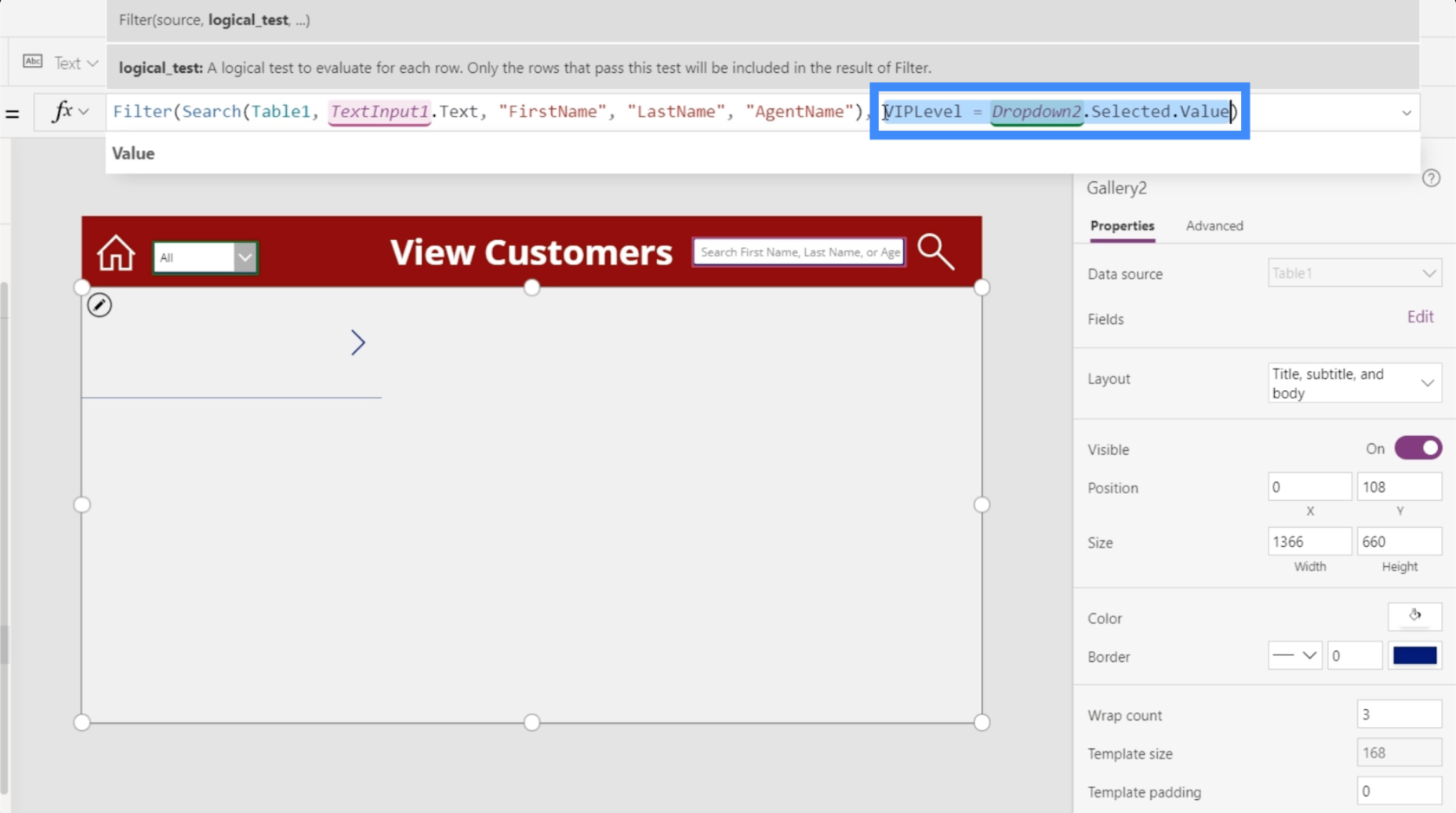Click the next arrow in gallery item
1456x813 pixels.
[x=358, y=342]
